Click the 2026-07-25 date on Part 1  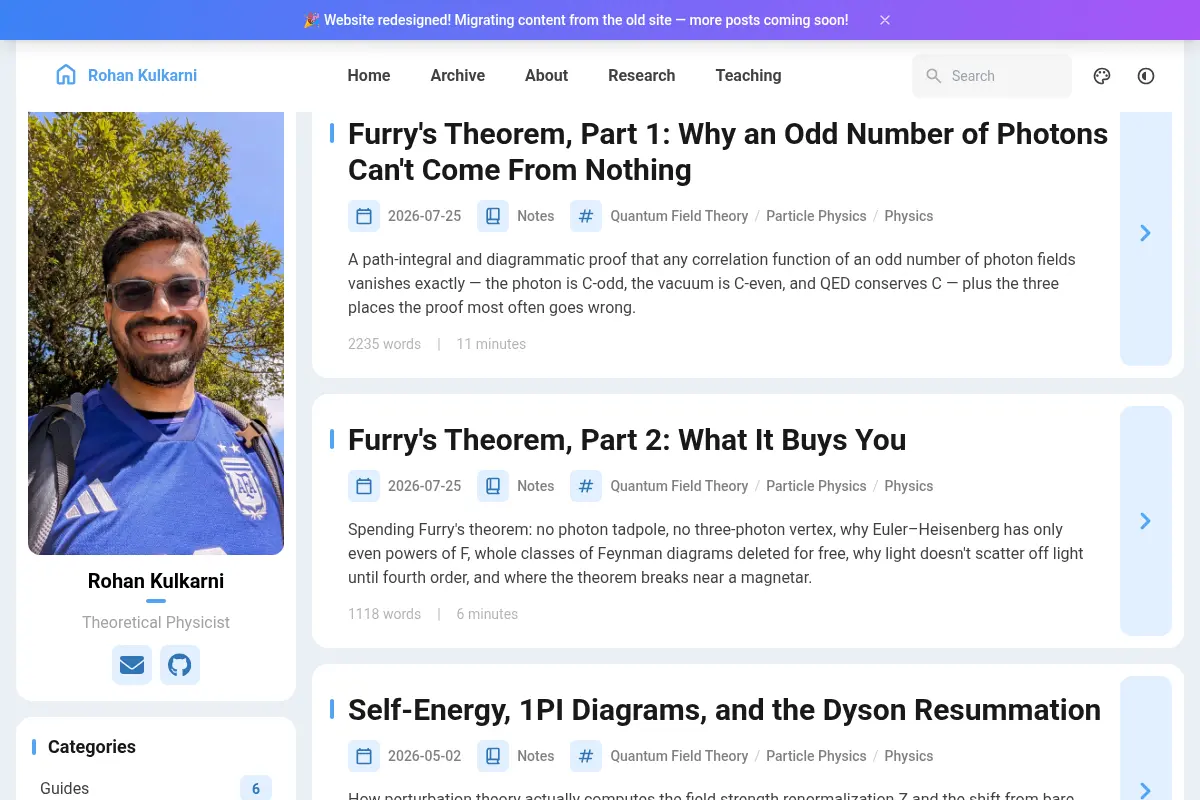[x=424, y=216]
